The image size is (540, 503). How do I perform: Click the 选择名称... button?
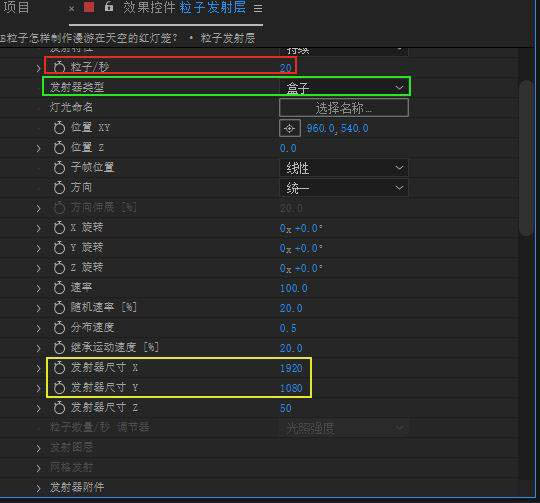[344, 108]
